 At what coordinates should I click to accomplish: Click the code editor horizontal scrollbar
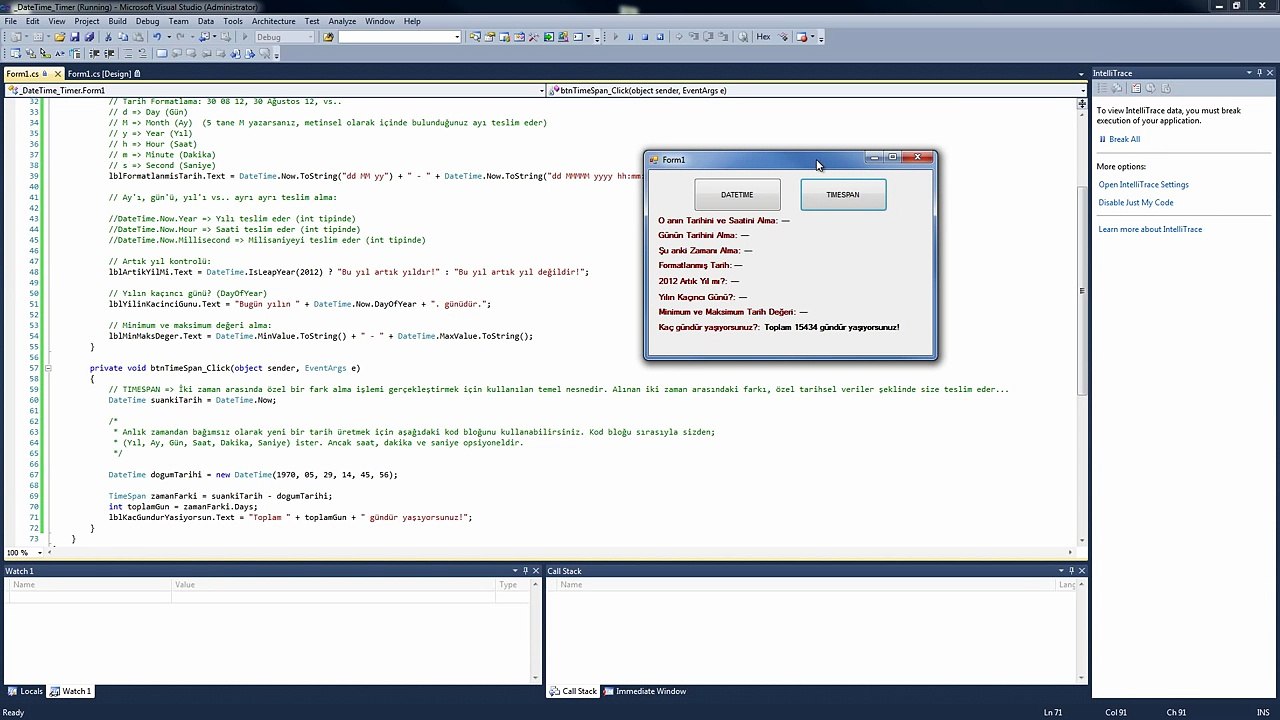(x=560, y=553)
